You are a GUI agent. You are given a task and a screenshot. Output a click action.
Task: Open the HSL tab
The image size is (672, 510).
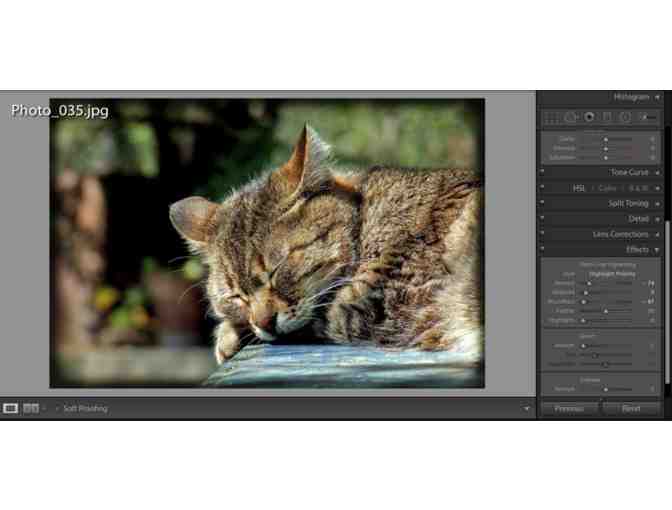(580, 188)
